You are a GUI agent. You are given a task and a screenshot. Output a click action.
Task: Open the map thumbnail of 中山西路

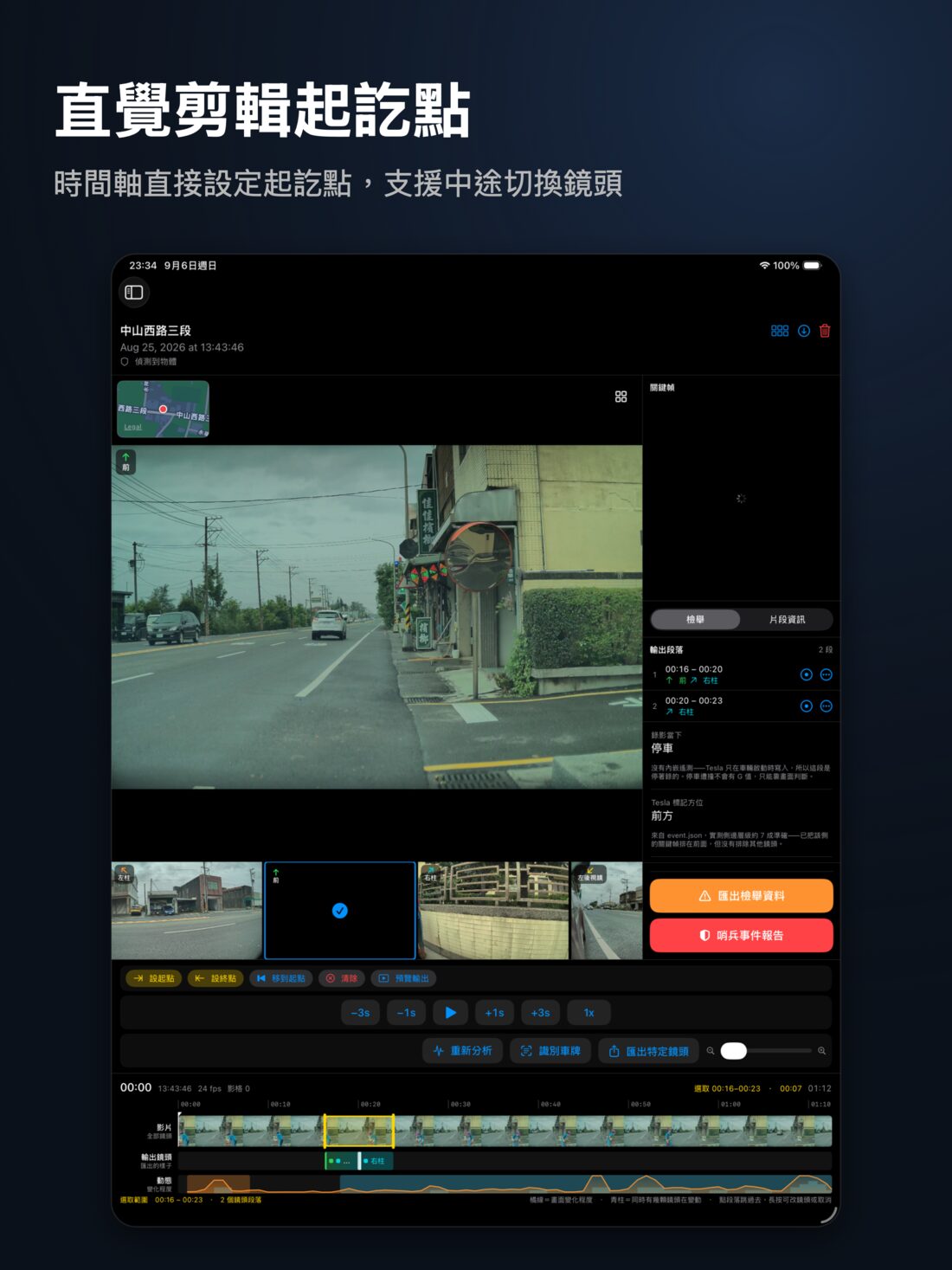(x=163, y=409)
